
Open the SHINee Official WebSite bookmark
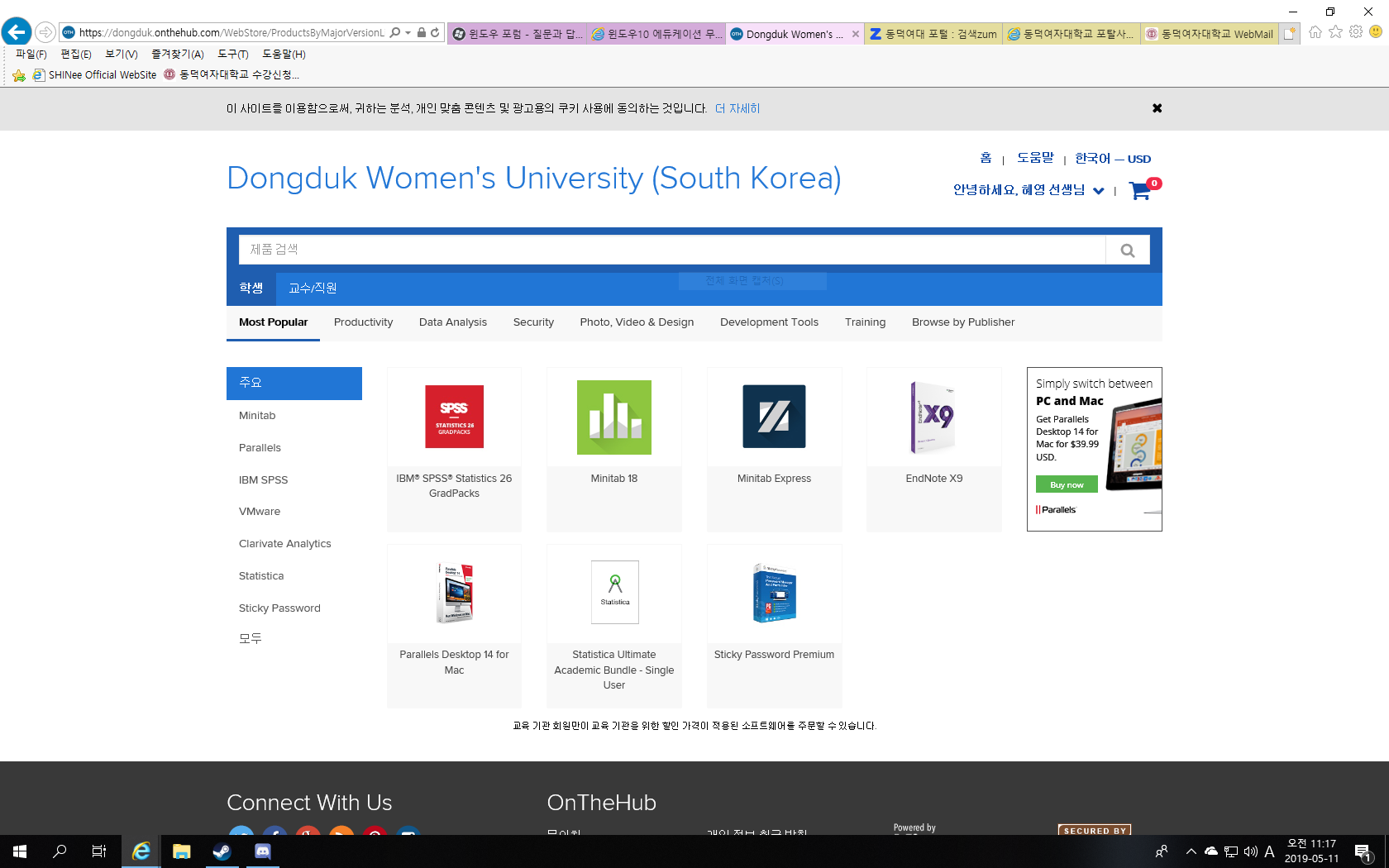click(x=94, y=74)
